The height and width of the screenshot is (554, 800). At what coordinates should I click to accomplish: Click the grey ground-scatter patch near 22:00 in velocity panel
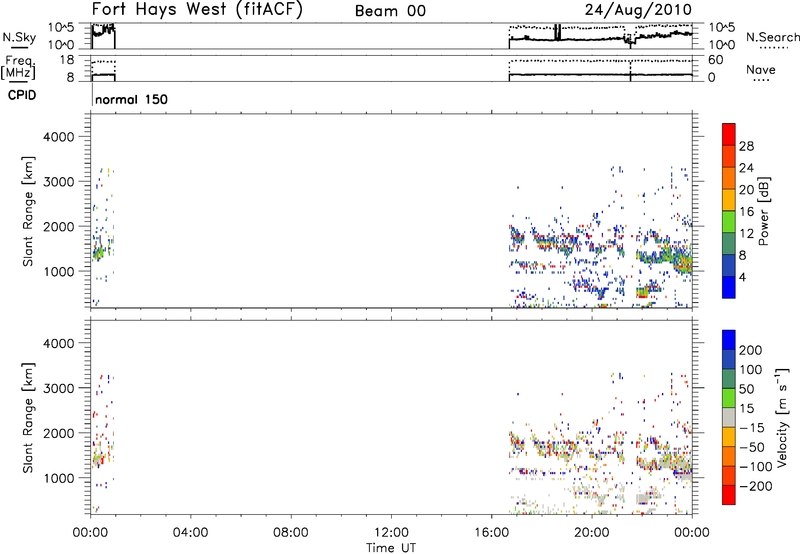click(644, 498)
